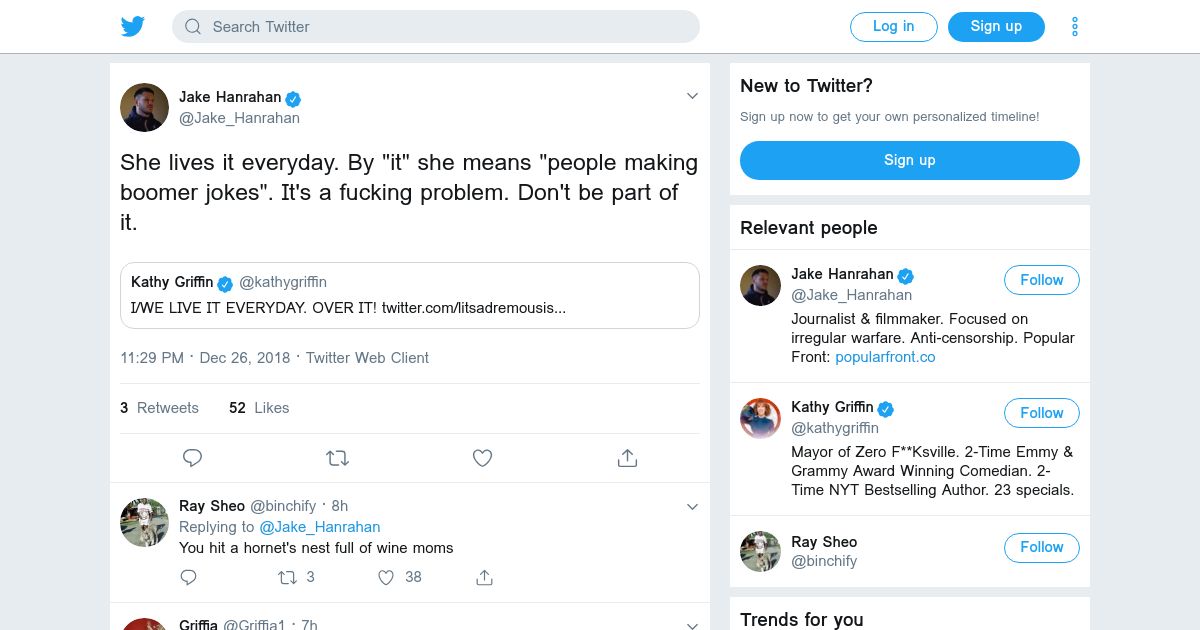Retweet Ray Sheo's reply
Viewport: 1200px width, 630px height.
click(x=287, y=577)
